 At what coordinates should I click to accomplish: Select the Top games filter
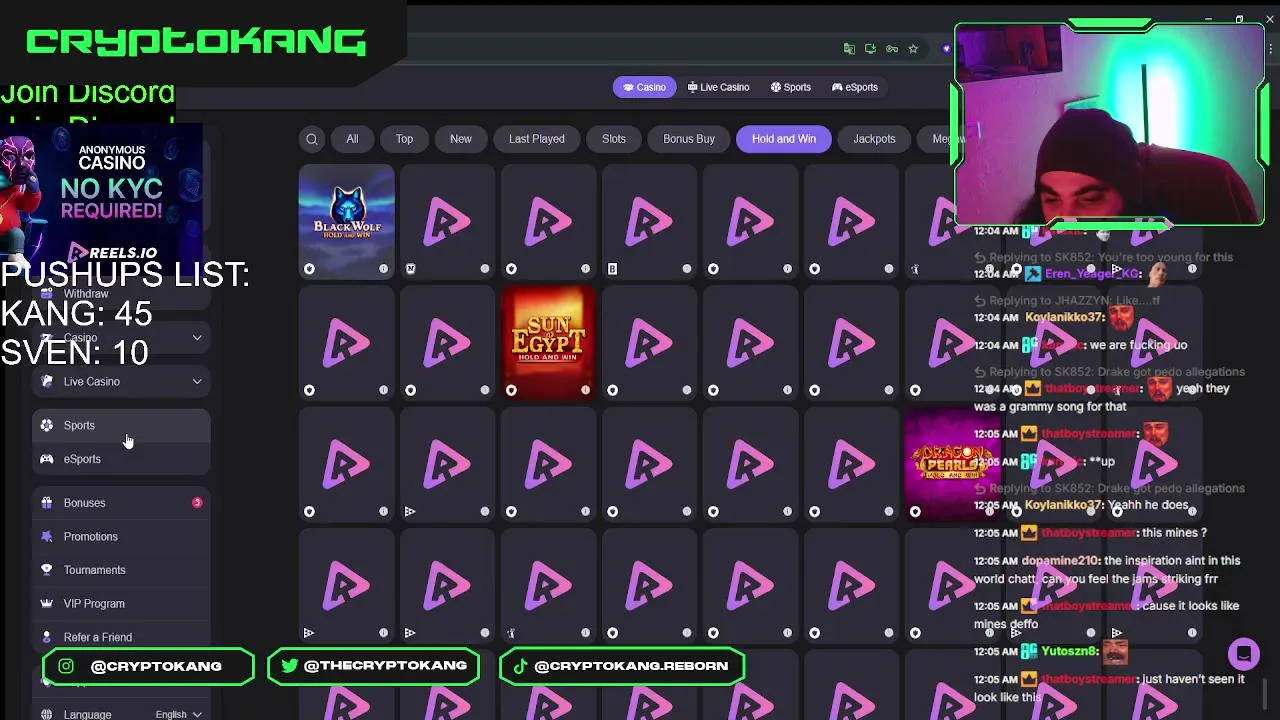404,139
